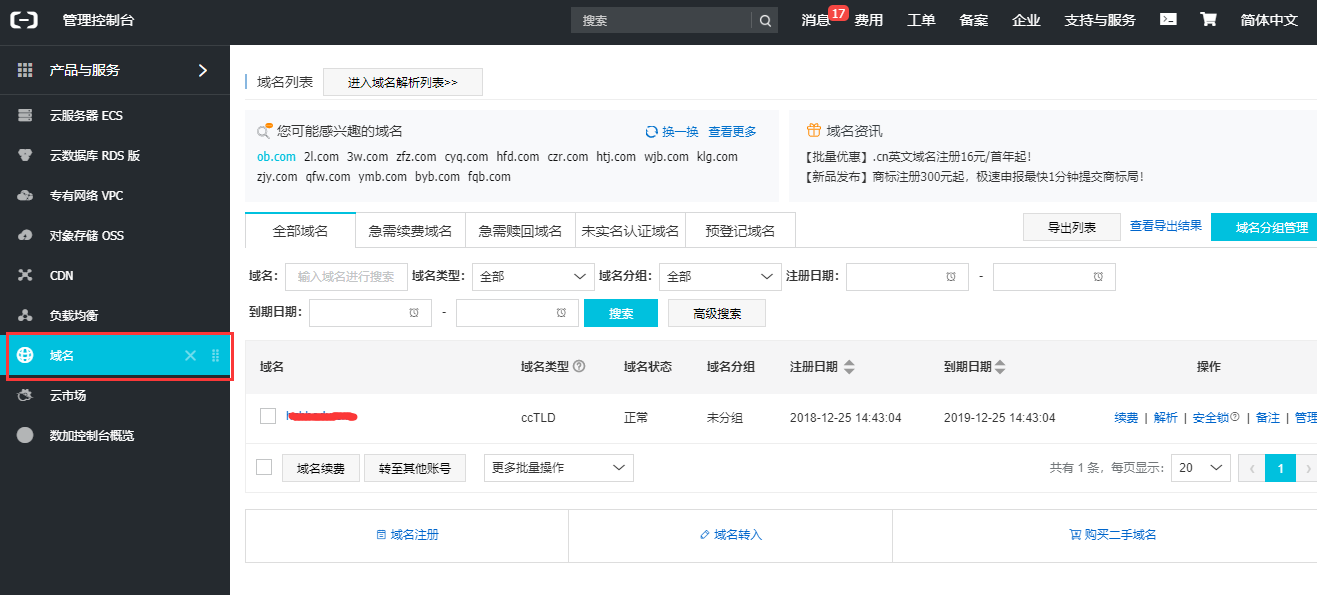Click the 域名转入 link at bottom
The height and width of the screenshot is (595, 1317).
click(731, 535)
